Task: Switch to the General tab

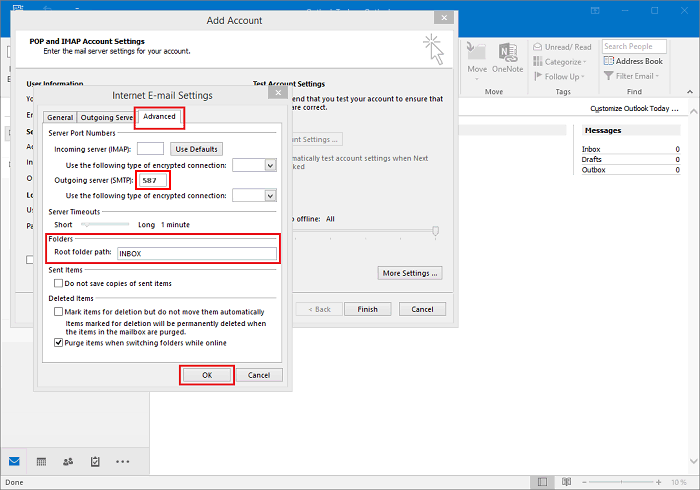Action: tap(60, 117)
